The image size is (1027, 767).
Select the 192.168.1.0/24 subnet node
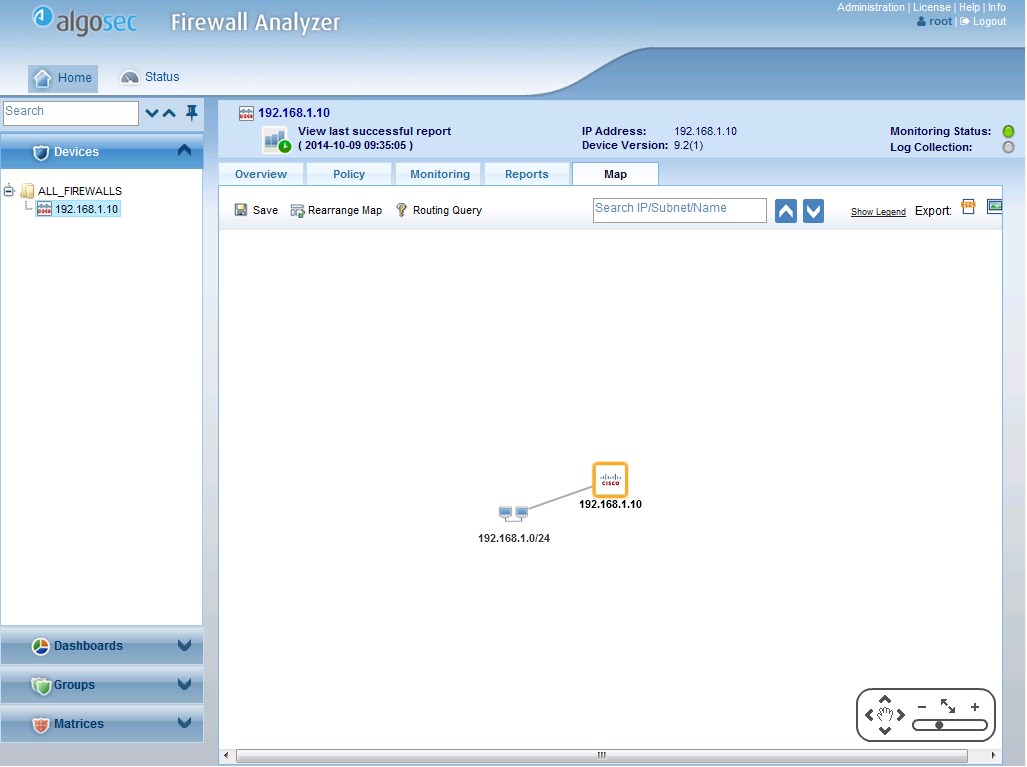[x=513, y=514]
